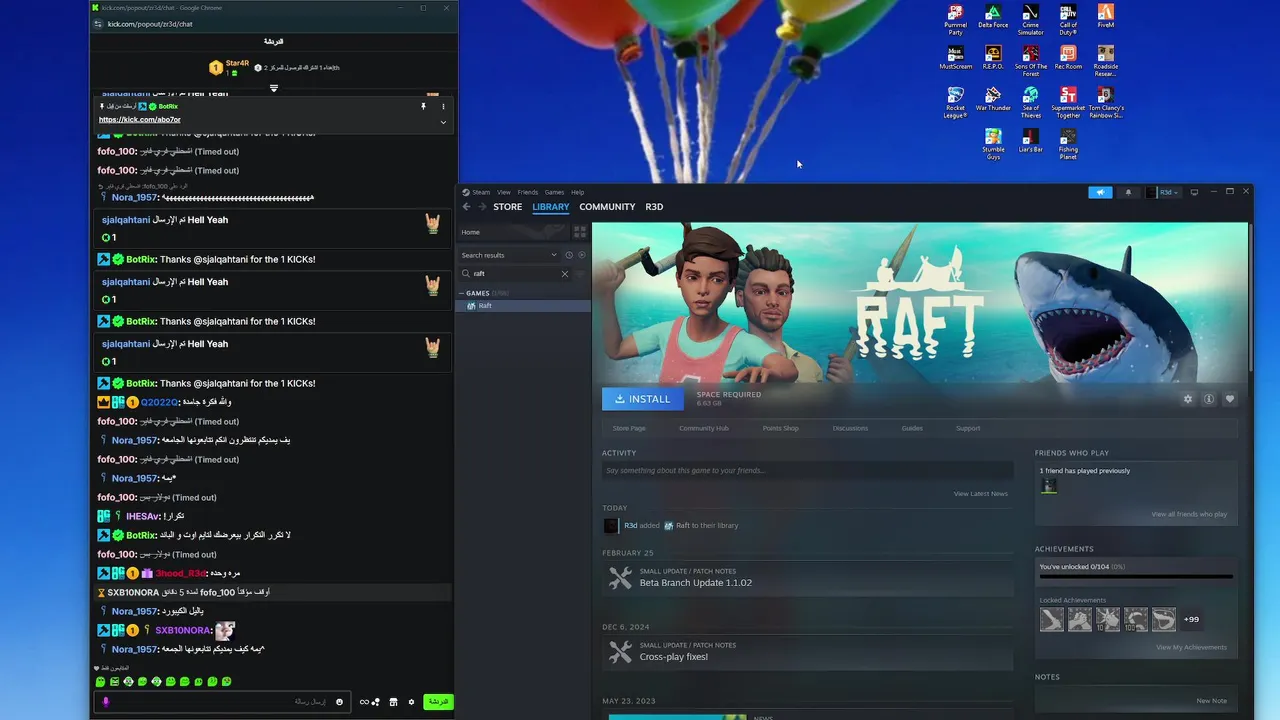The height and width of the screenshot is (720, 1280).
Task: Collapse the Kick leaderboard header chevron
Action: [274, 88]
